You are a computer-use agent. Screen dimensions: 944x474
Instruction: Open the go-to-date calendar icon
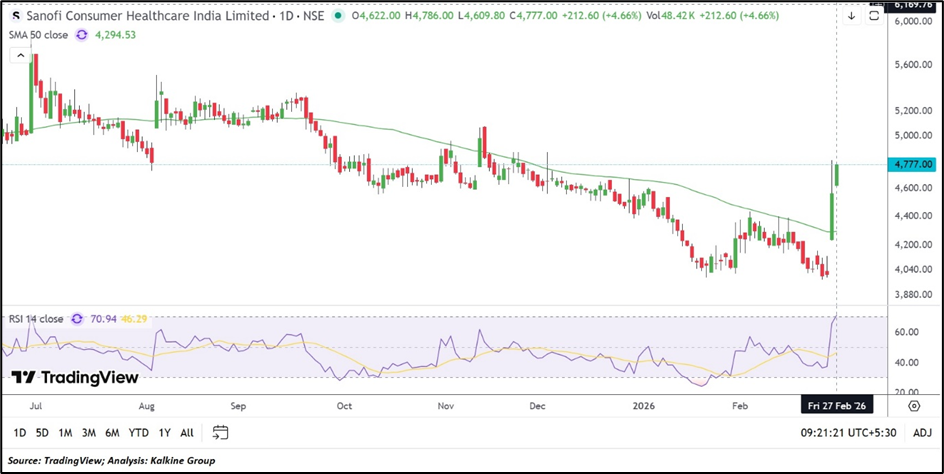[x=221, y=433]
